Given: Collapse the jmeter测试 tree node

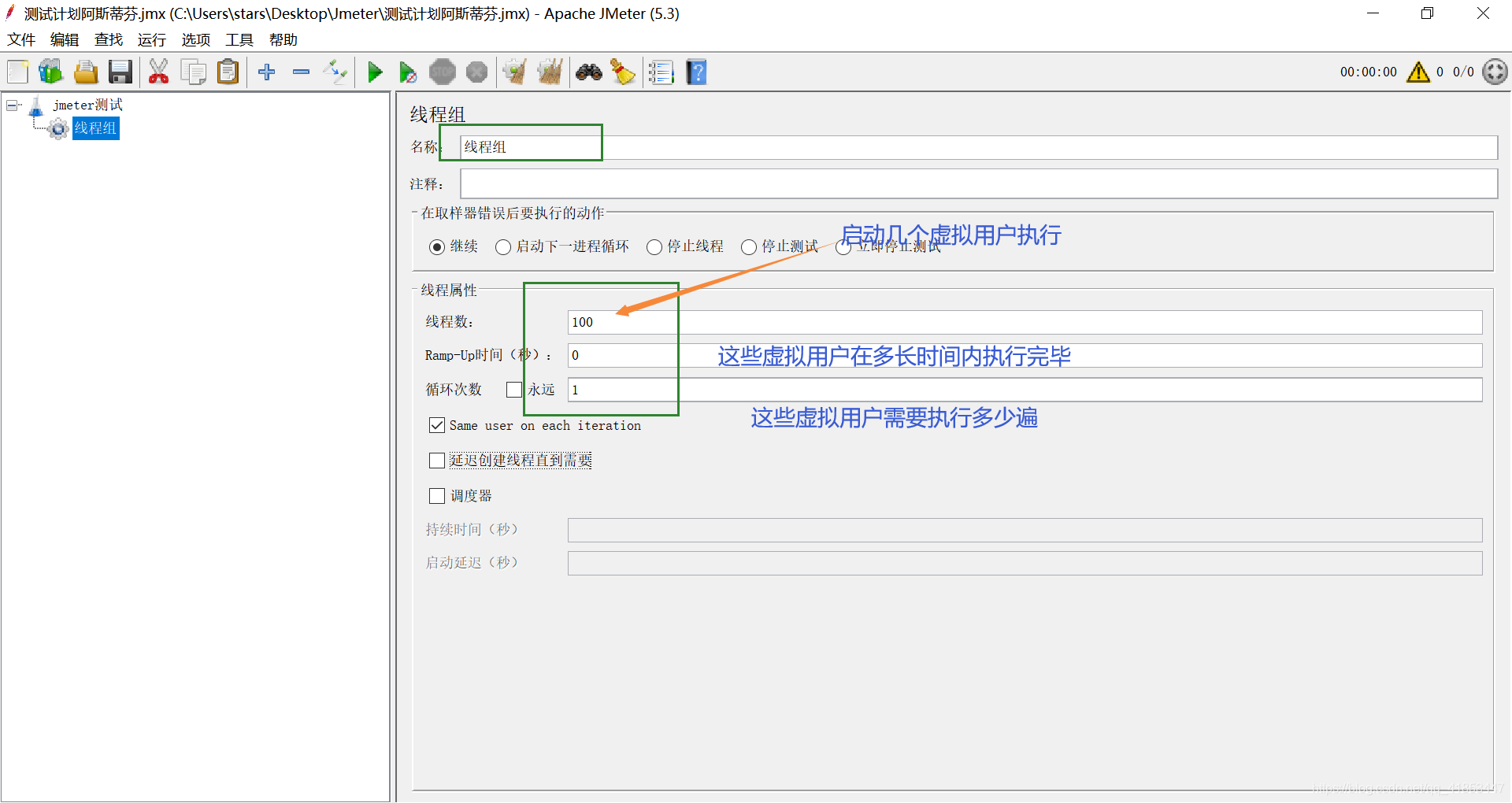Looking at the screenshot, I should [x=13, y=105].
